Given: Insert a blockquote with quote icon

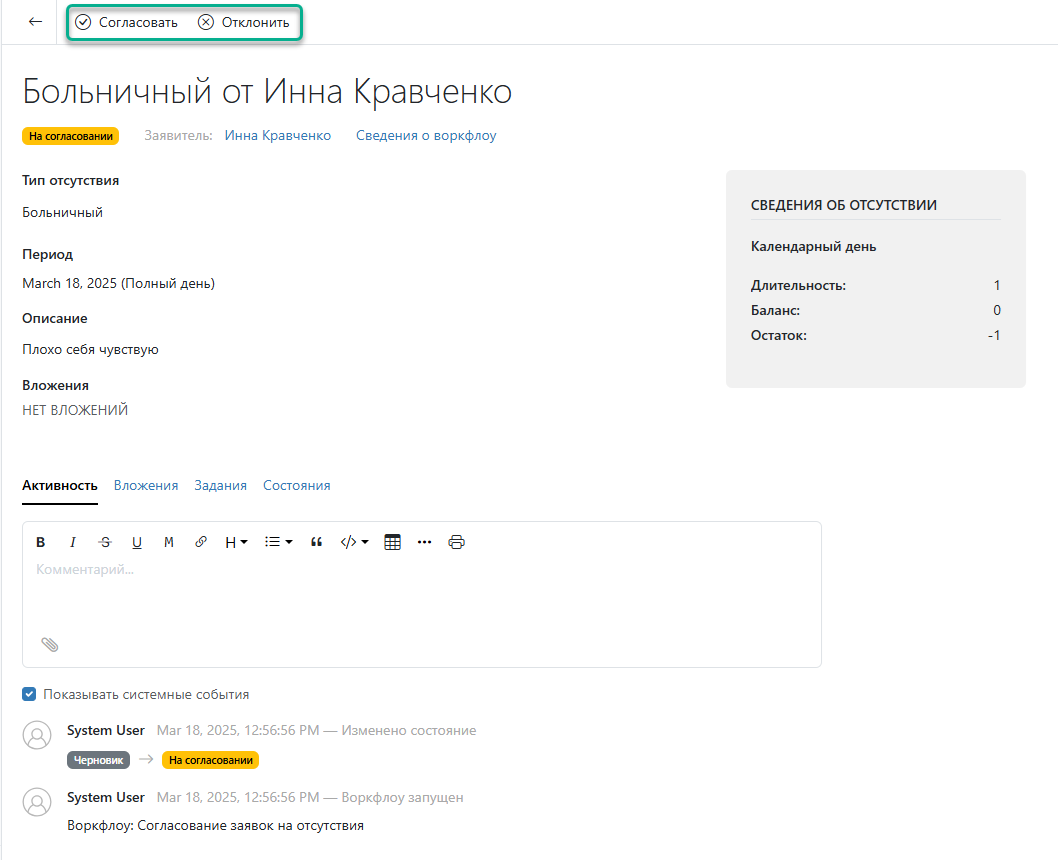Looking at the screenshot, I should [x=316, y=542].
